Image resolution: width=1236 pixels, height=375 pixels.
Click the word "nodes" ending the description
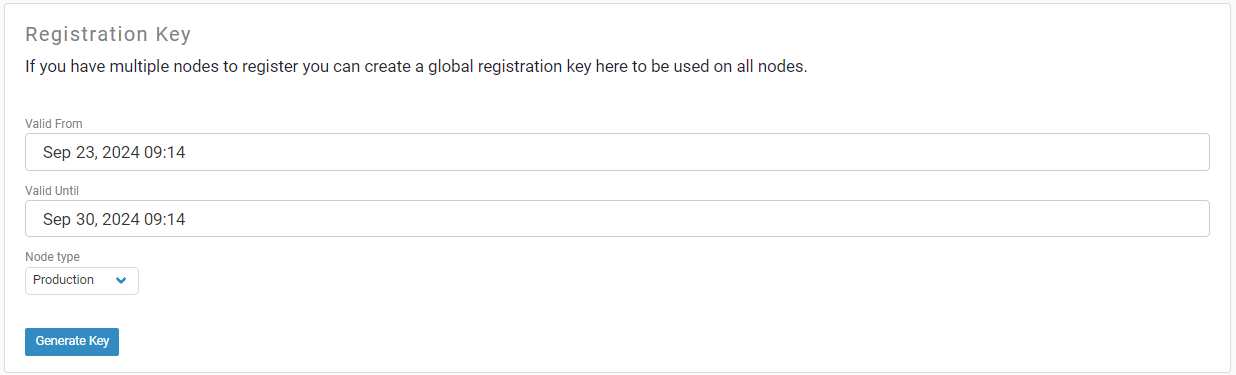pos(781,68)
